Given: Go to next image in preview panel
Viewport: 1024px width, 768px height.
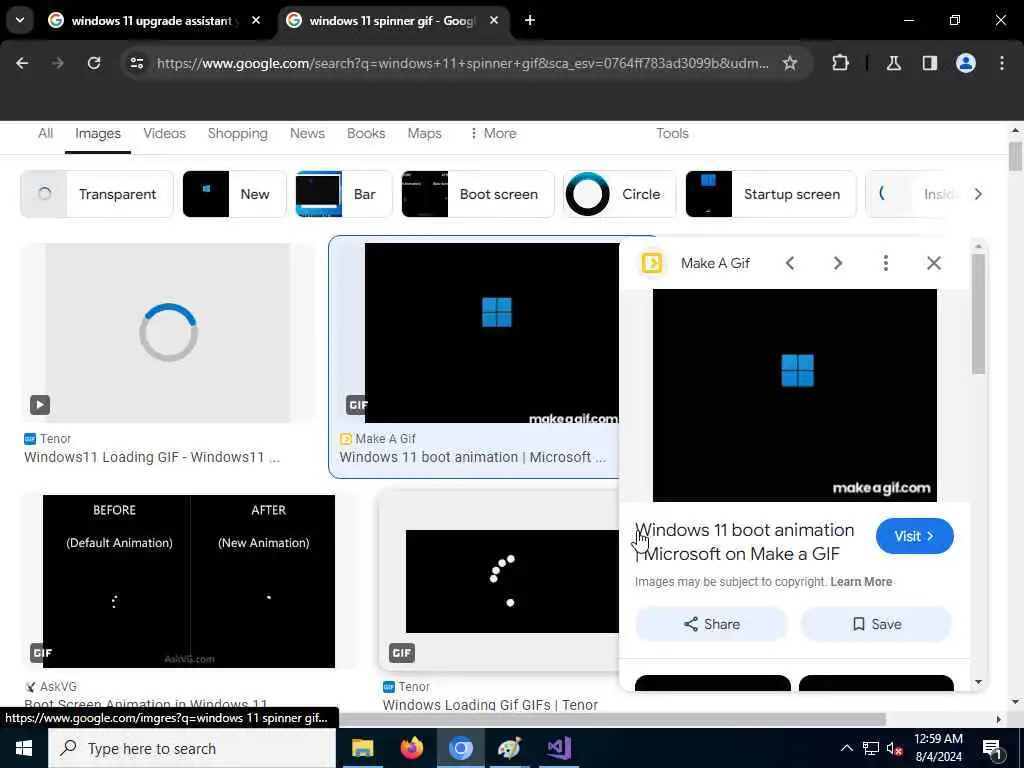Looking at the screenshot, I should [838, 263].
